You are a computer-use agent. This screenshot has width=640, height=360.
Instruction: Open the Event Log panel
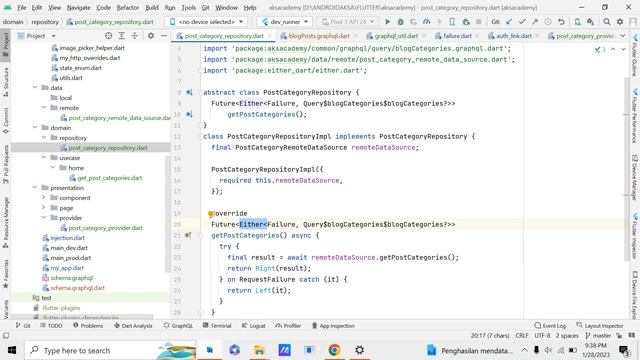click(550, 326)
